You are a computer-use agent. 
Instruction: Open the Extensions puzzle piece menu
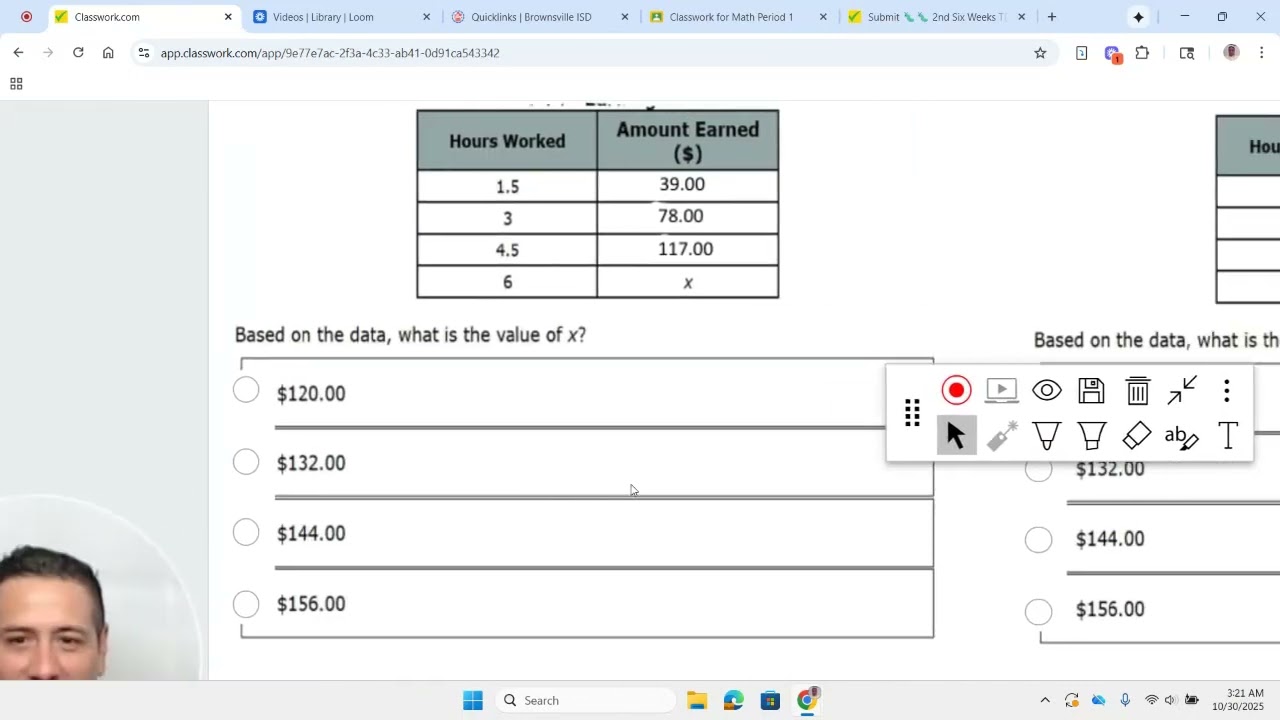coord(1142,53)
